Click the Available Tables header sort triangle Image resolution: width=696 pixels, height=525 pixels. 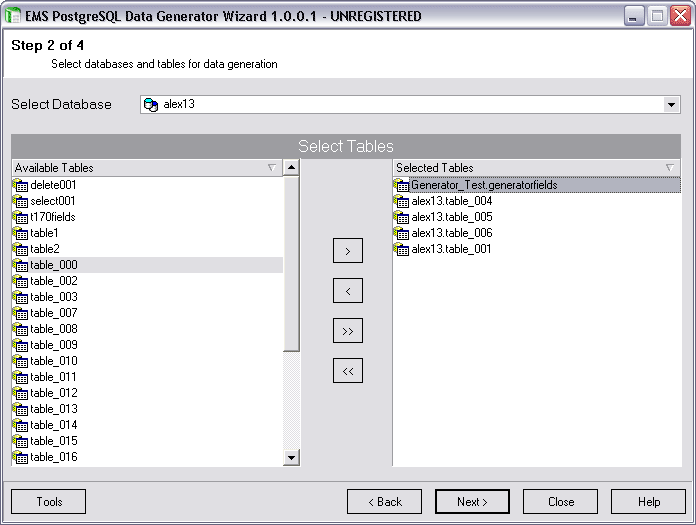272,168
